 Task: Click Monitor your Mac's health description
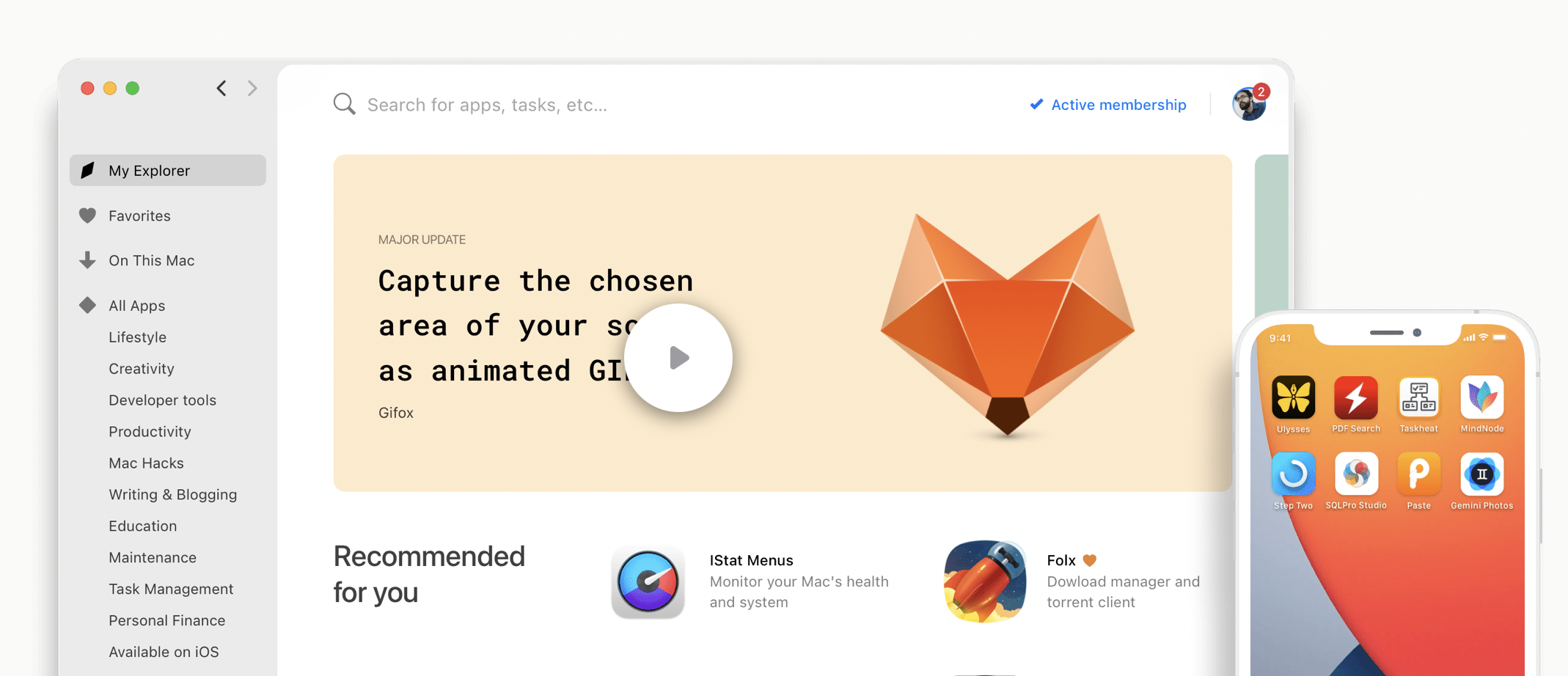(799, 592)
